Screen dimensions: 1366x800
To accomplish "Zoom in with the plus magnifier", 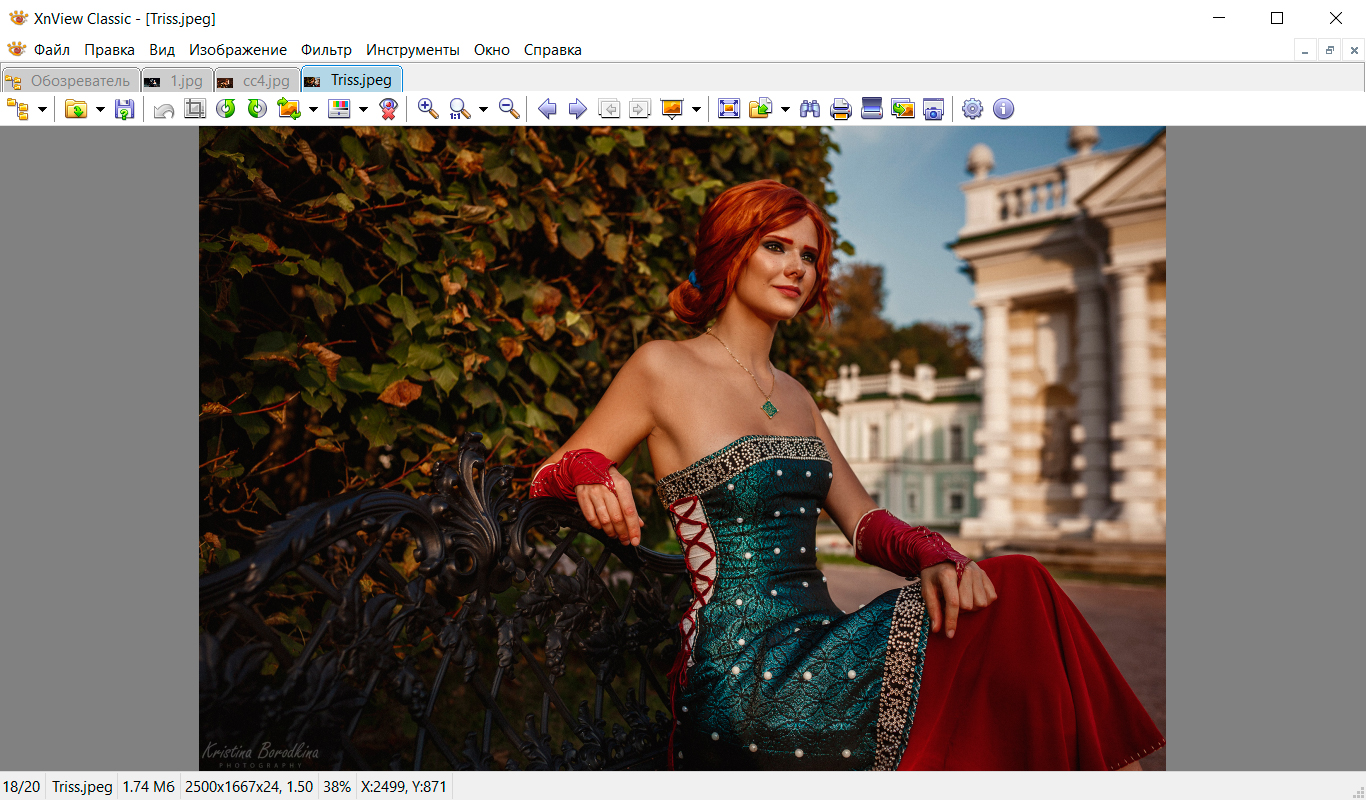I will (428, 109).
